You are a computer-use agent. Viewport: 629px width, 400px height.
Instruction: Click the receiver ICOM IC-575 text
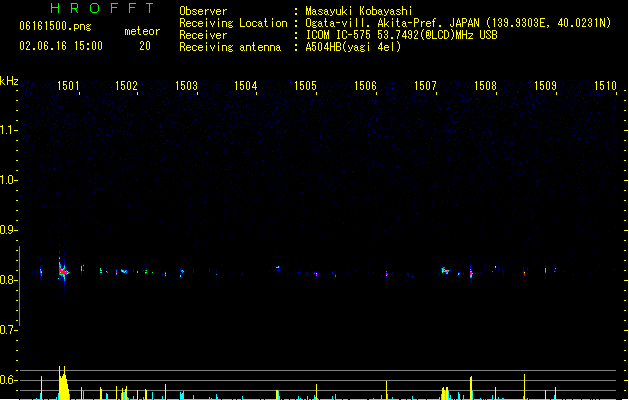(402, 35)
